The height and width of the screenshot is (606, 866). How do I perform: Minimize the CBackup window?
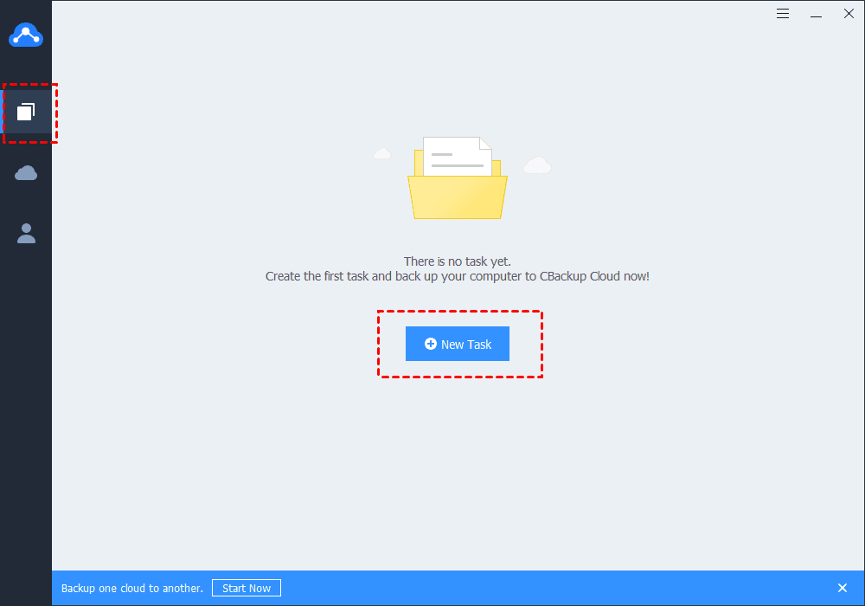tap(816, 14)
